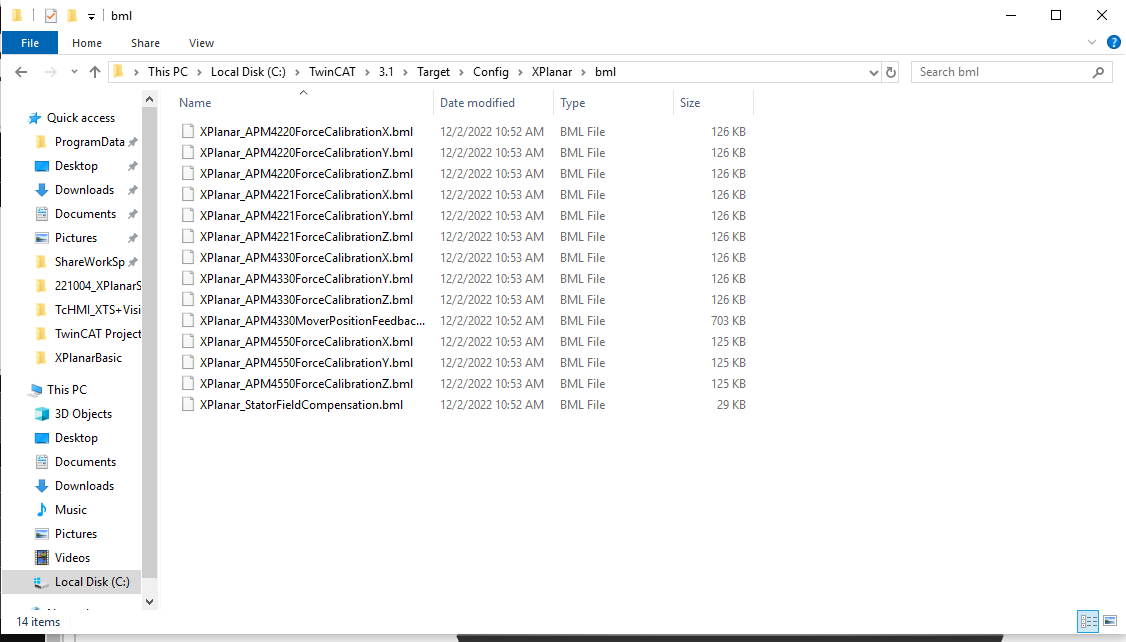Open ProgramData in Quick access
The image size is (1126, 642).
click(89, 142)
